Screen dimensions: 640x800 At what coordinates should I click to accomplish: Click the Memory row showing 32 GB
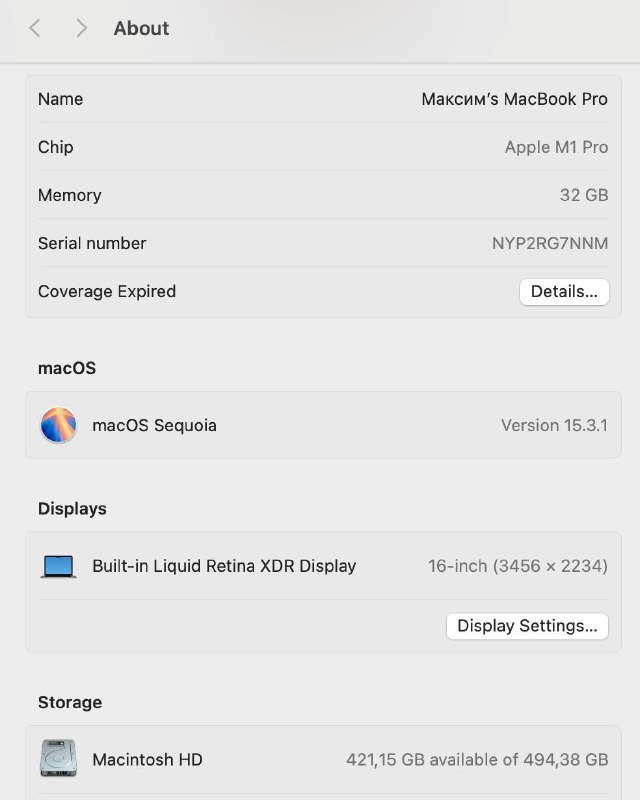[x=320, y=195]
